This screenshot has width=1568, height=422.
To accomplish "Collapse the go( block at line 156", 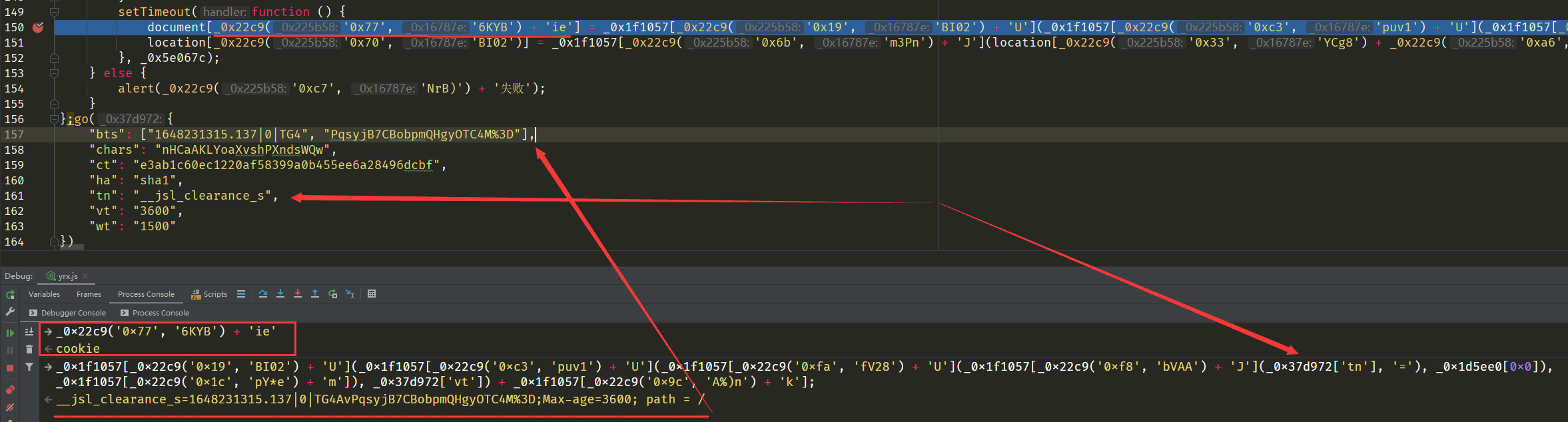I will tap(55, 119).
